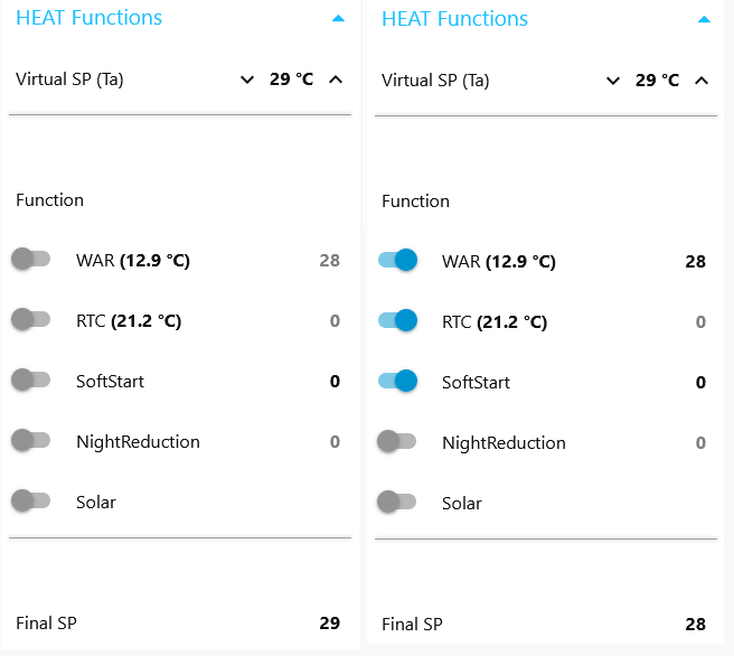Enable RTC toggle in left panel
The image size is (734, 656).
(x=30, y=320)
